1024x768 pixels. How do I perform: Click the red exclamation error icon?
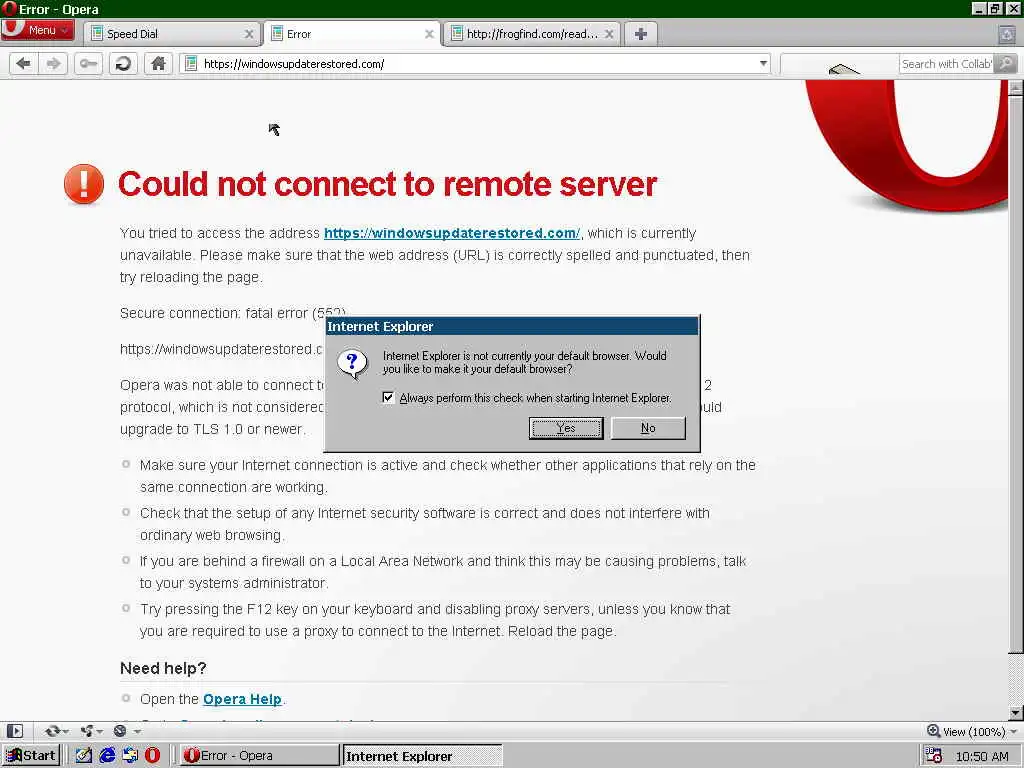84,184
